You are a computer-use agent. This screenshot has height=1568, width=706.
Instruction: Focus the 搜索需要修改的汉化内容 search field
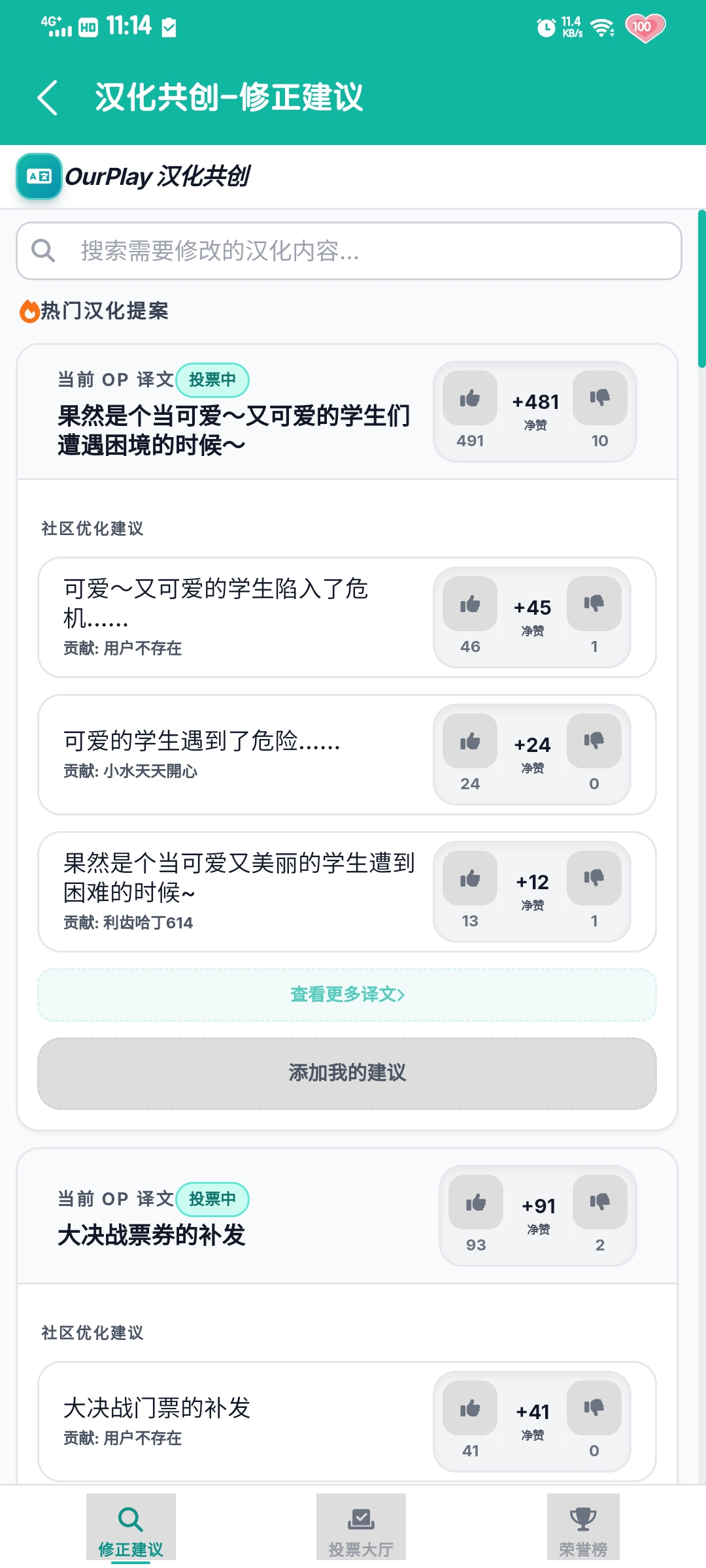(366, 251)
